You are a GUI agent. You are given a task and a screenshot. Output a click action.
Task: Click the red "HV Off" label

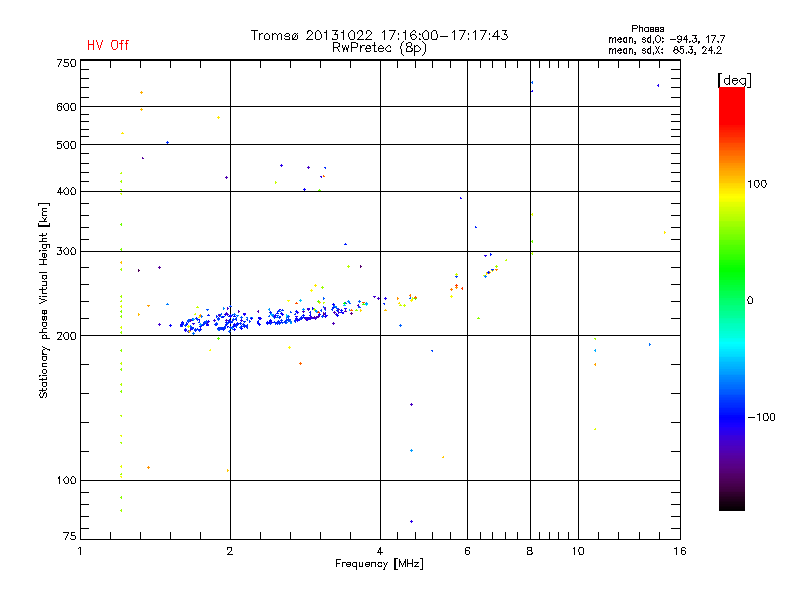point(108,45)
